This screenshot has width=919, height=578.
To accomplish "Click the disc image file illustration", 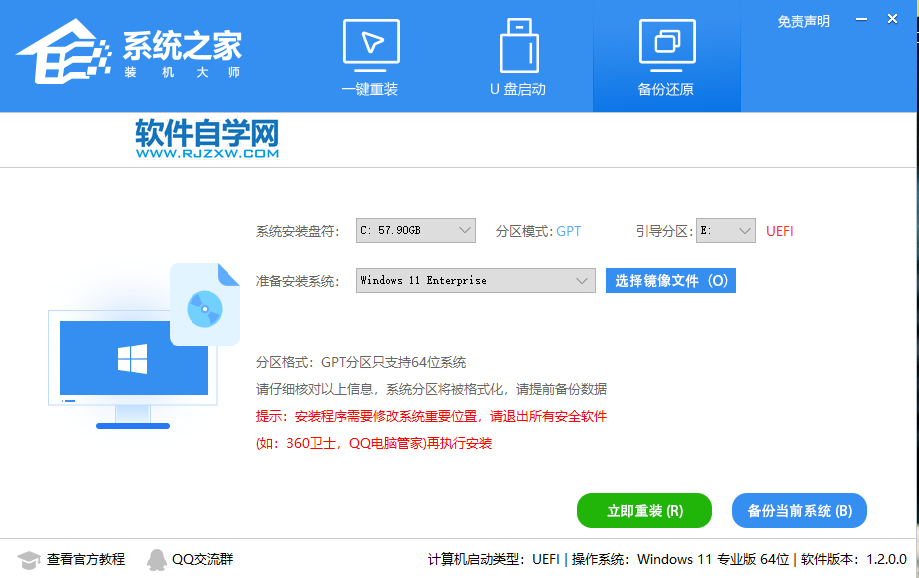I will [205, 305].
